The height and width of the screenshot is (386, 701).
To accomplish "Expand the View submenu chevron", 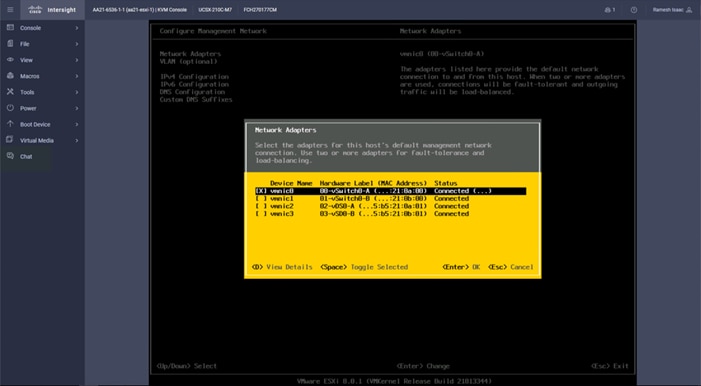I will (77, 60).
